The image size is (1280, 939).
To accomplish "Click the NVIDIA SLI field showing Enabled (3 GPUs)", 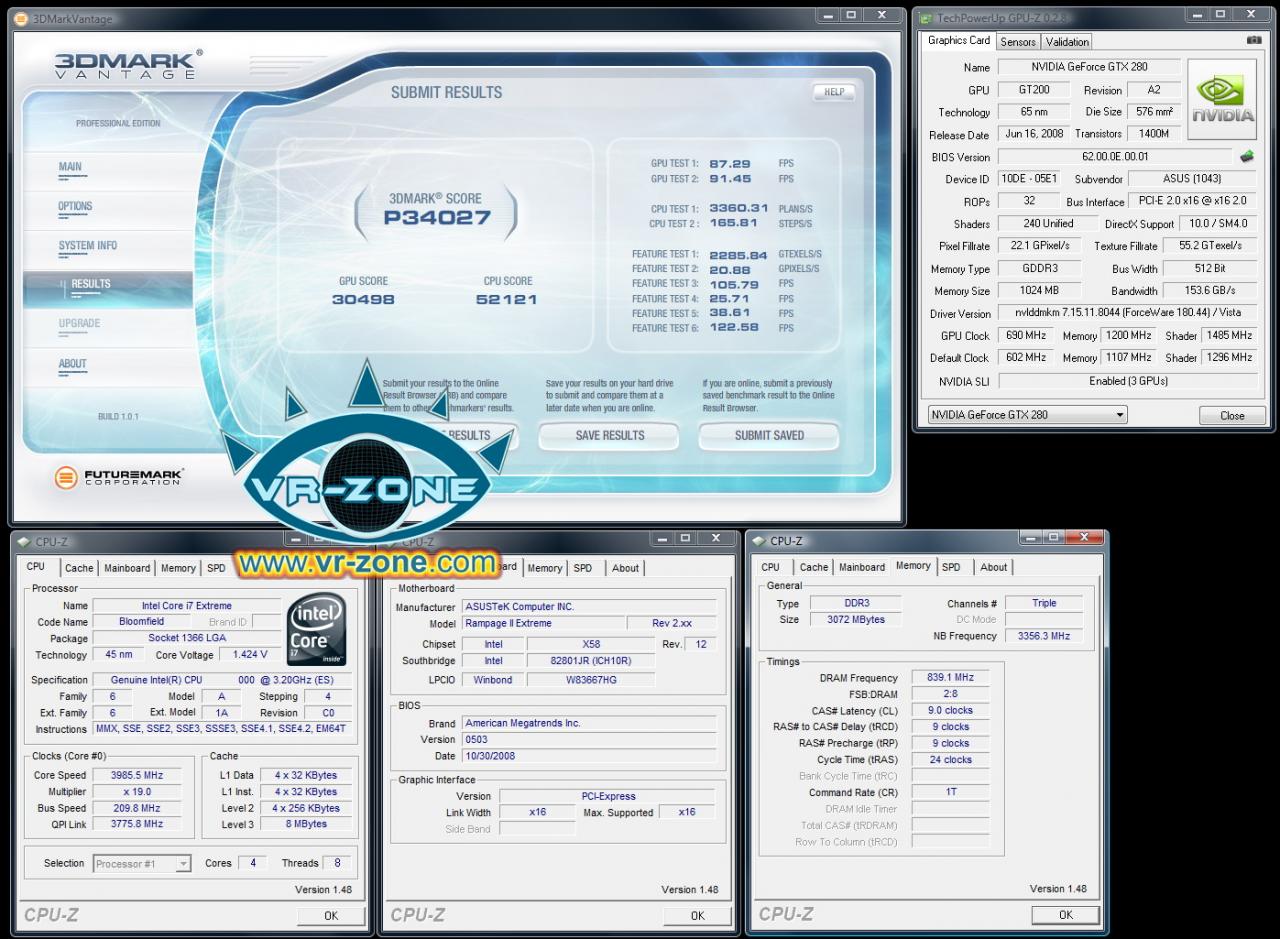I will point(1128,381).
